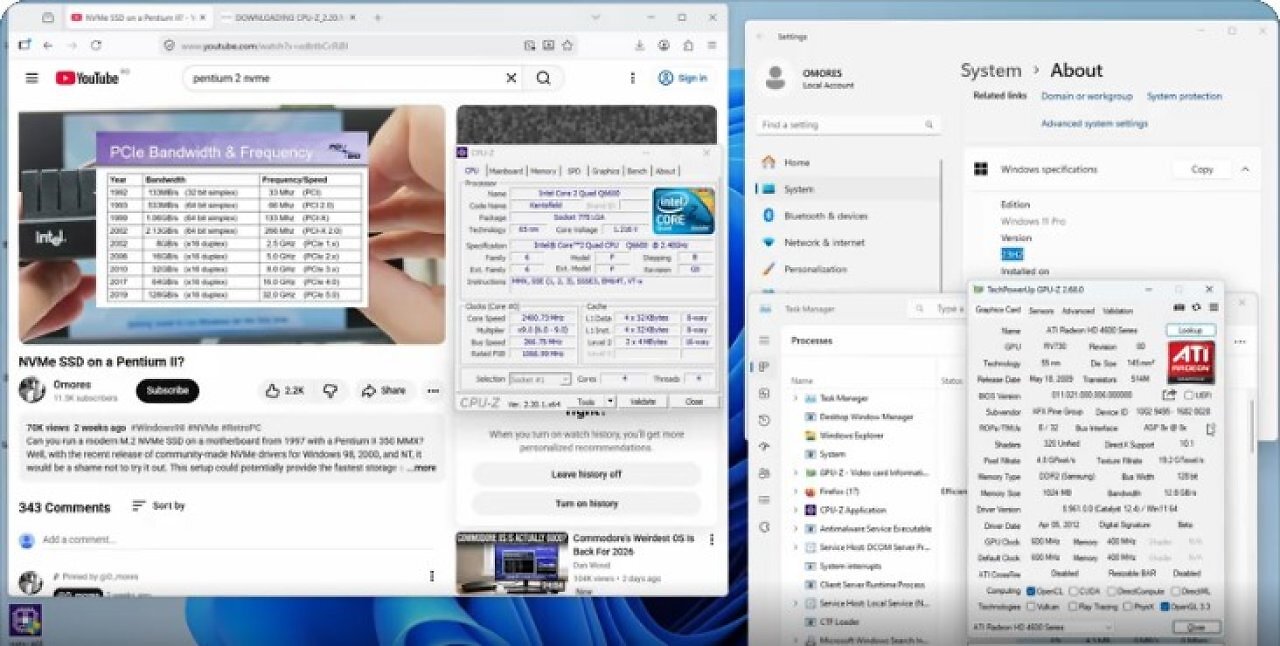This screenshot has width=1280, height=646.
Task: Go to the YouTube logo home link
Action: [87, 78]
